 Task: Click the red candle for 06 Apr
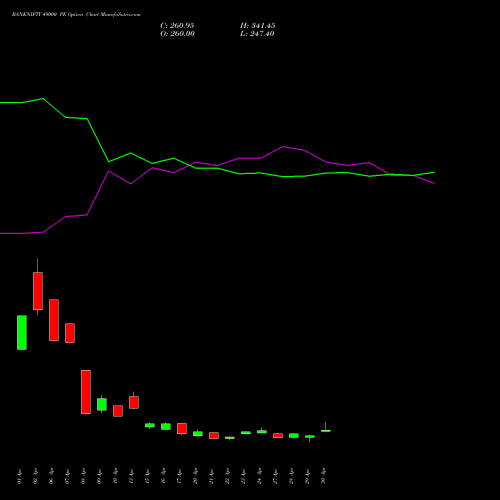point(54,320)
